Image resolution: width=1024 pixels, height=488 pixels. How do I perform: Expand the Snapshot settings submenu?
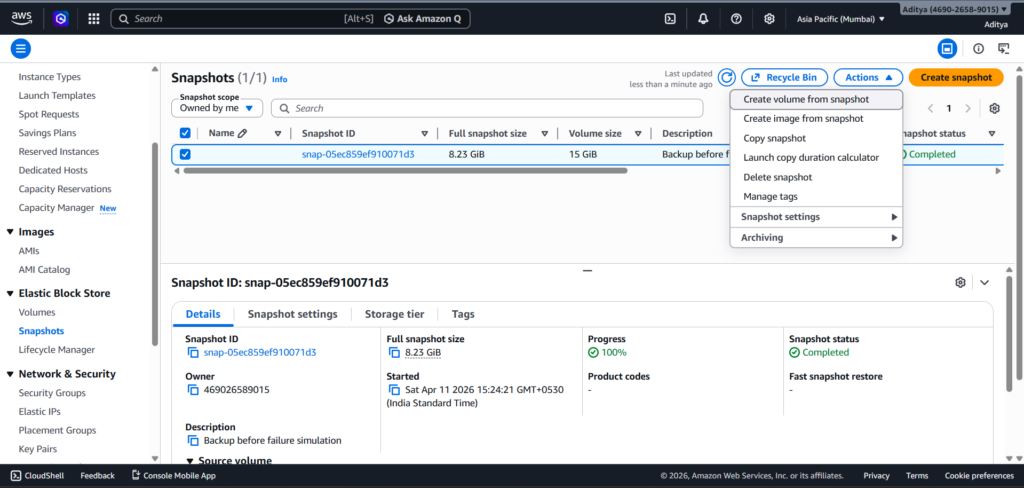pyautogui.click(x=816, y=217)
